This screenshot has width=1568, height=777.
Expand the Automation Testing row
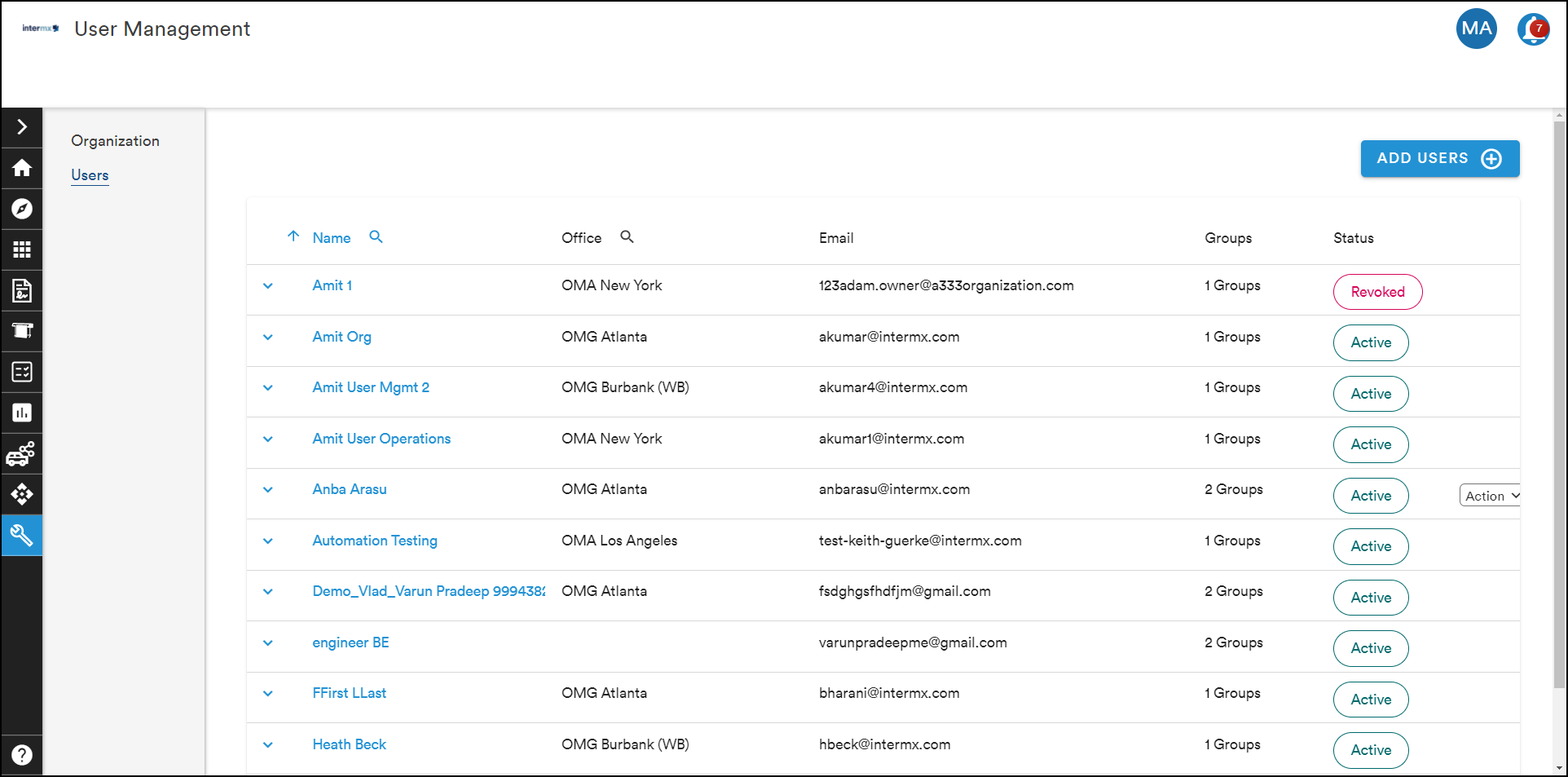268,541
